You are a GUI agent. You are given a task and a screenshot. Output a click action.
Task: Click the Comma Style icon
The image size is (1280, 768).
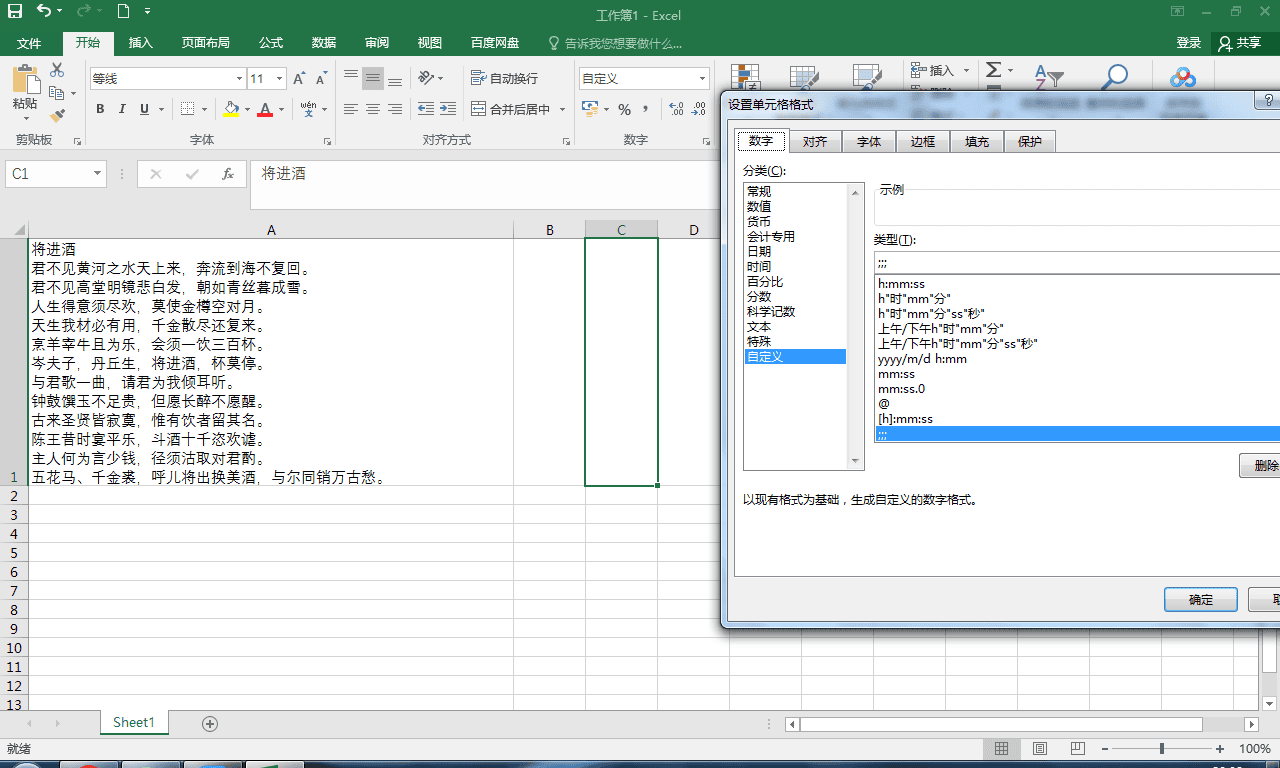coord(645,109)
